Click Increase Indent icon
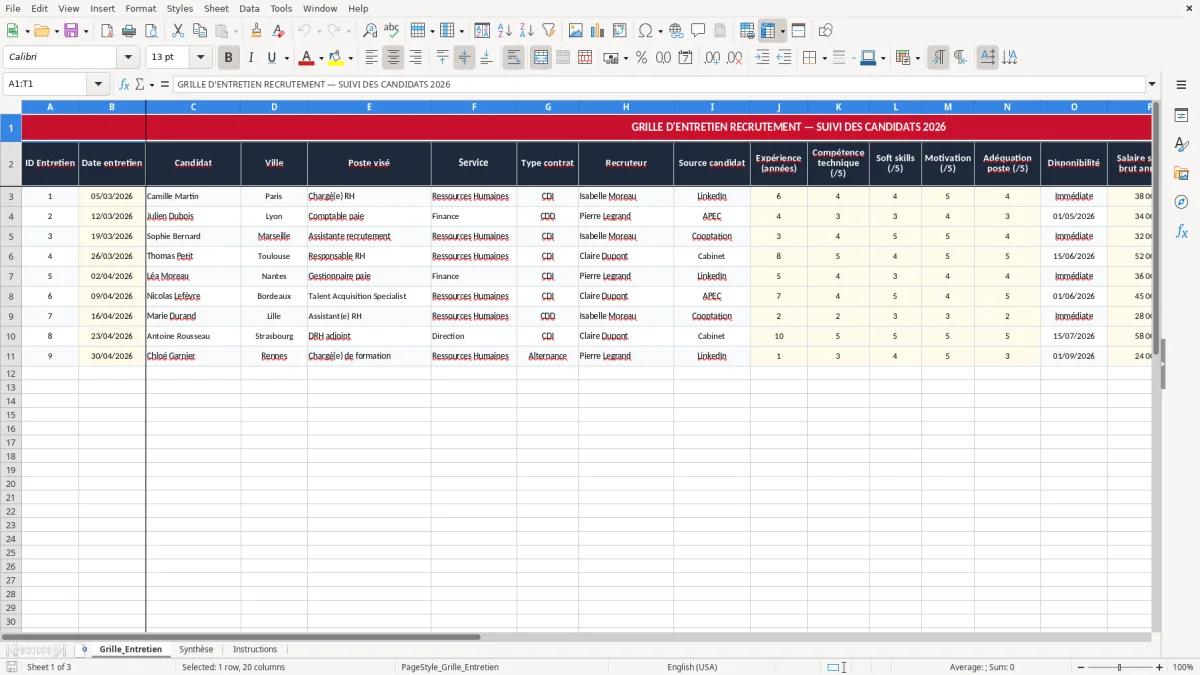The image size is (1200, 675). [762, 58]
